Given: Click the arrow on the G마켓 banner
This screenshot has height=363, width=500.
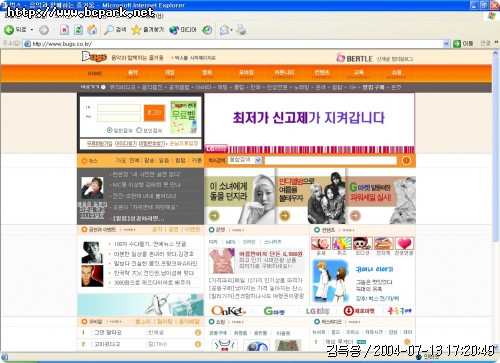Looking at the screenshot, I should pos(355,216).
